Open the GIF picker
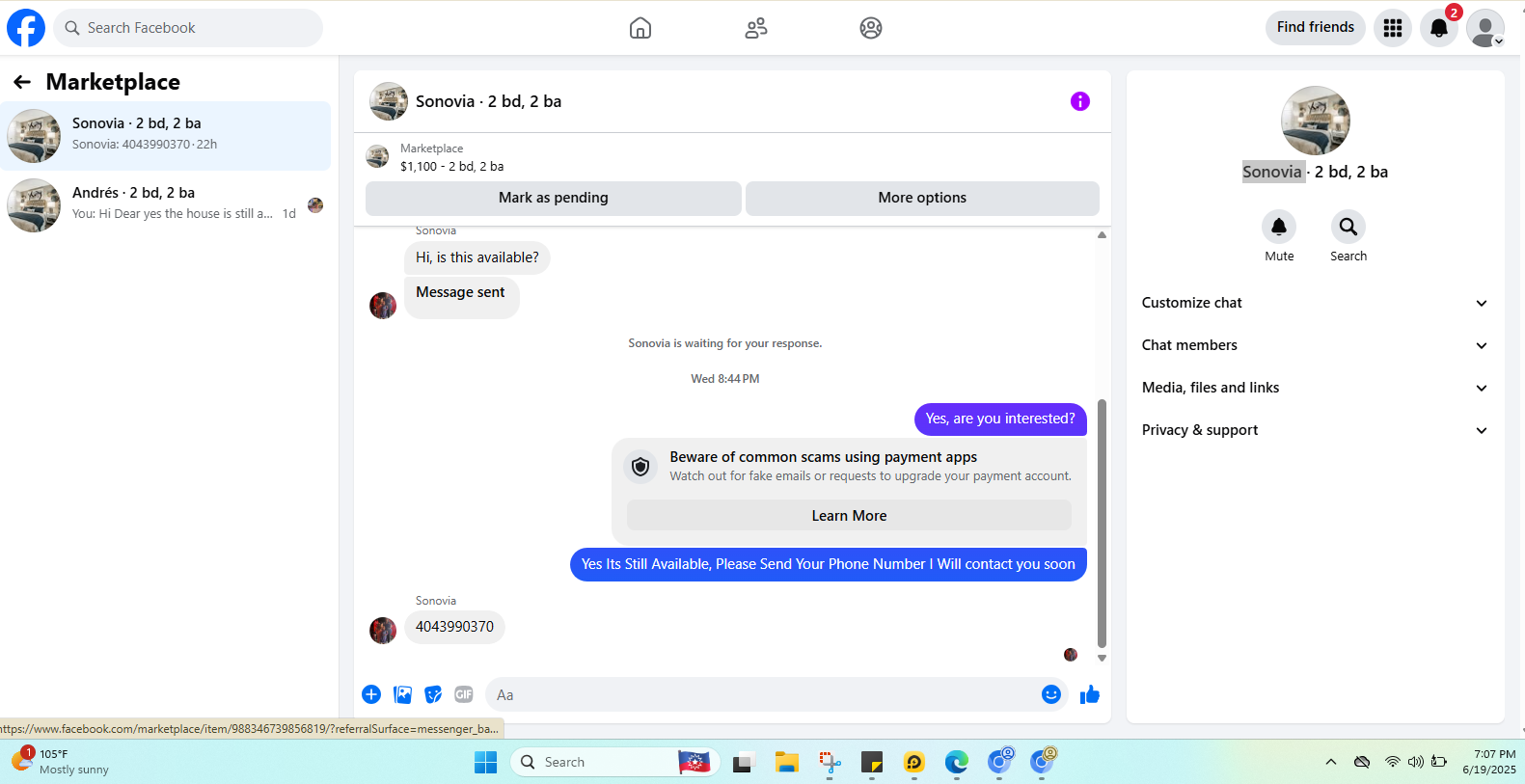This screenshot has height=784, width=1525. tap(464, 694)
